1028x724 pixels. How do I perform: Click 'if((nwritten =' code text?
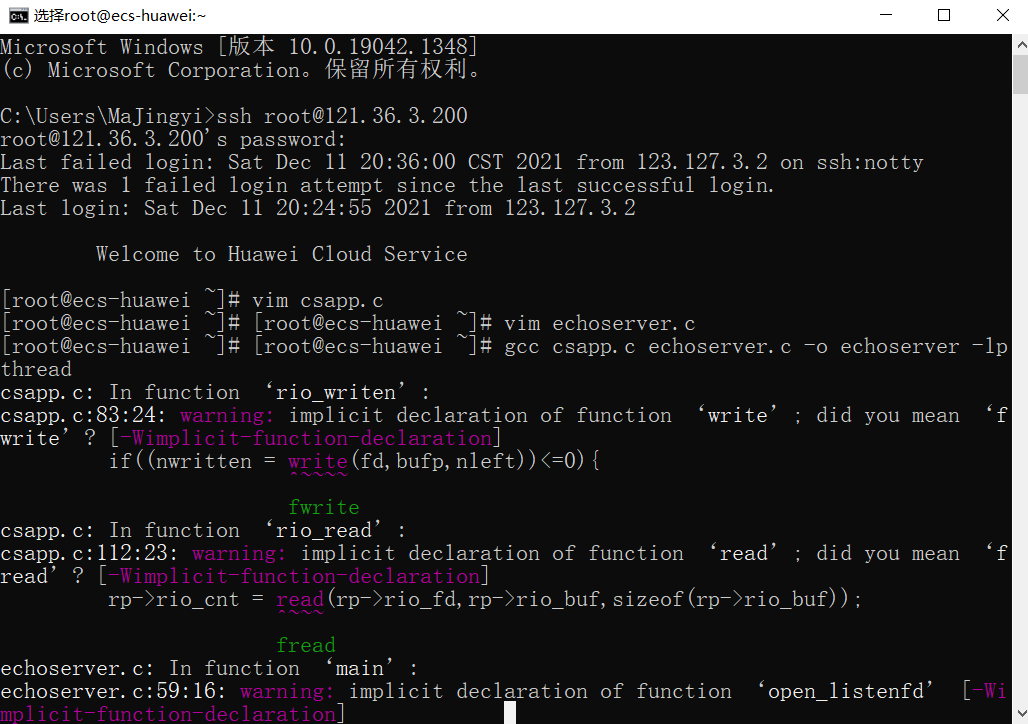[x=192, y=461]
